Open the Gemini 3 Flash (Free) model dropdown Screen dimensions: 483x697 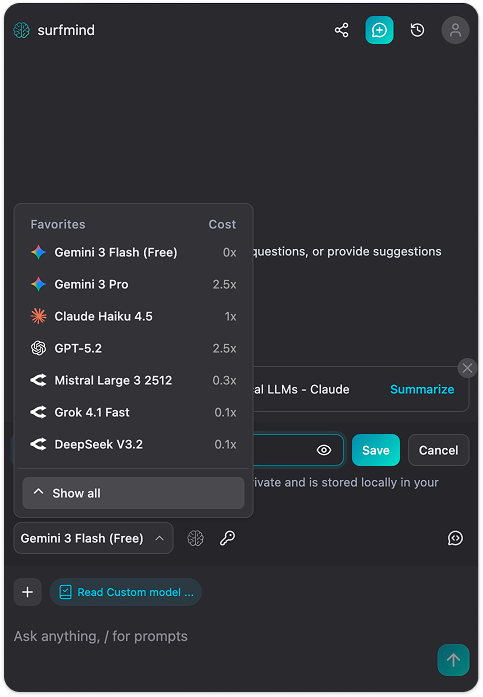[93, 538]
